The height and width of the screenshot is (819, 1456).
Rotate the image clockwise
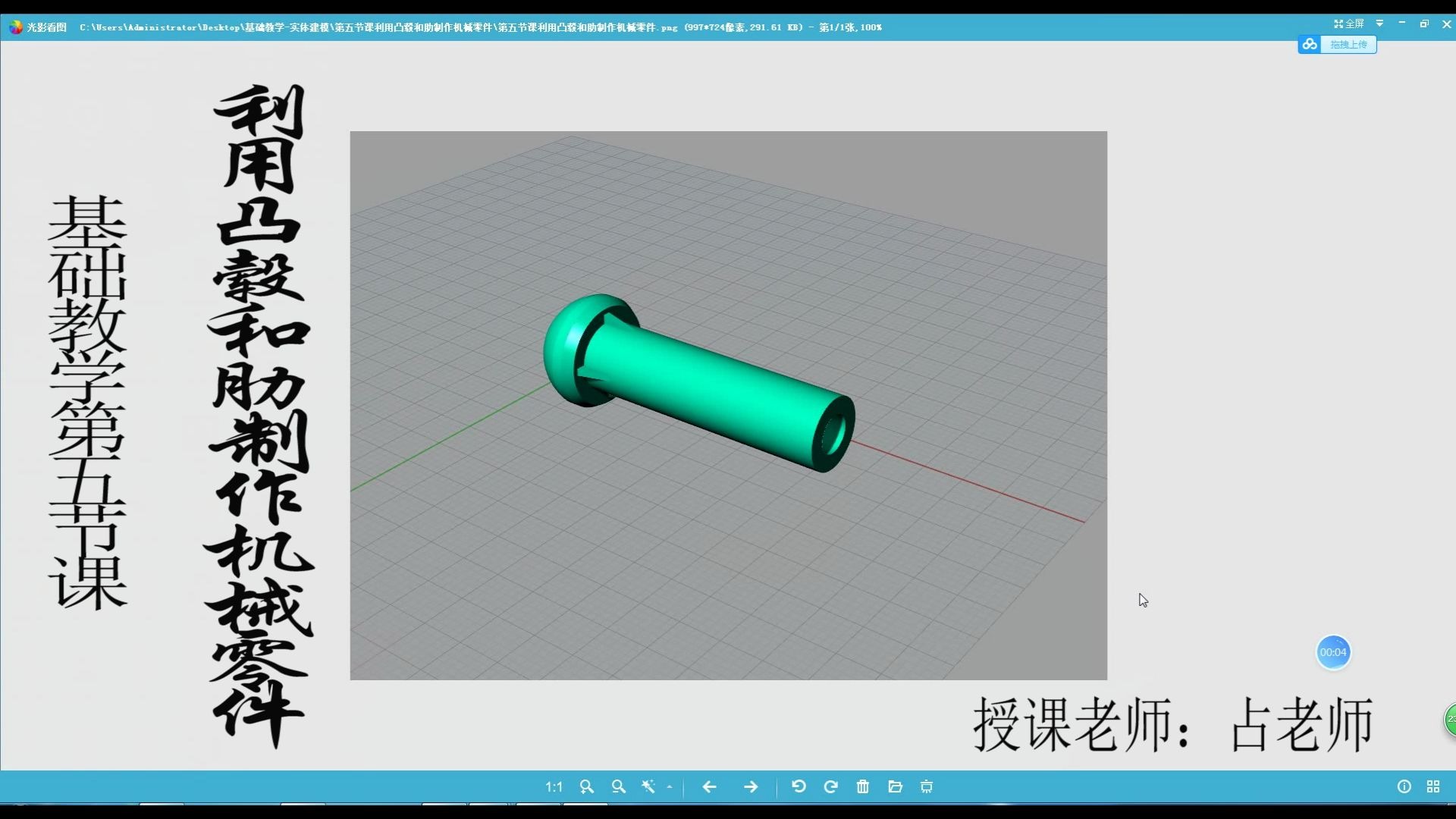tap(831, 787)
